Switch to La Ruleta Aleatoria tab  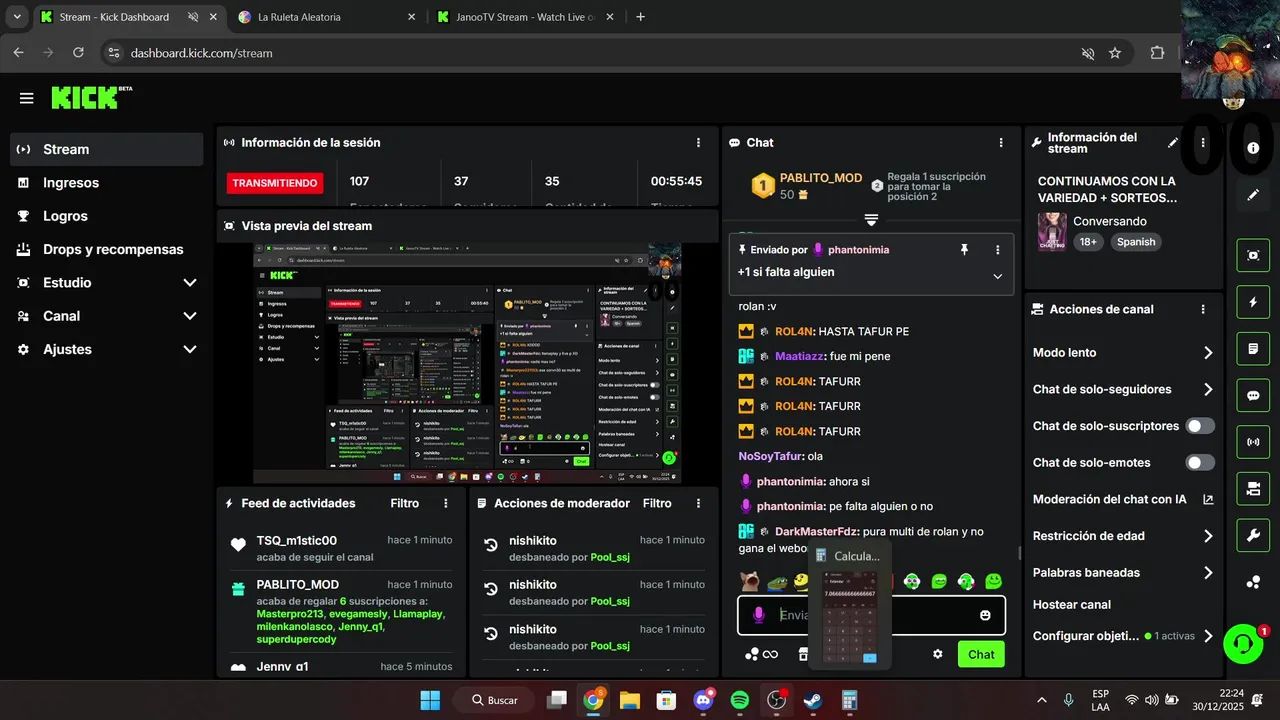[x=328, y=17]
